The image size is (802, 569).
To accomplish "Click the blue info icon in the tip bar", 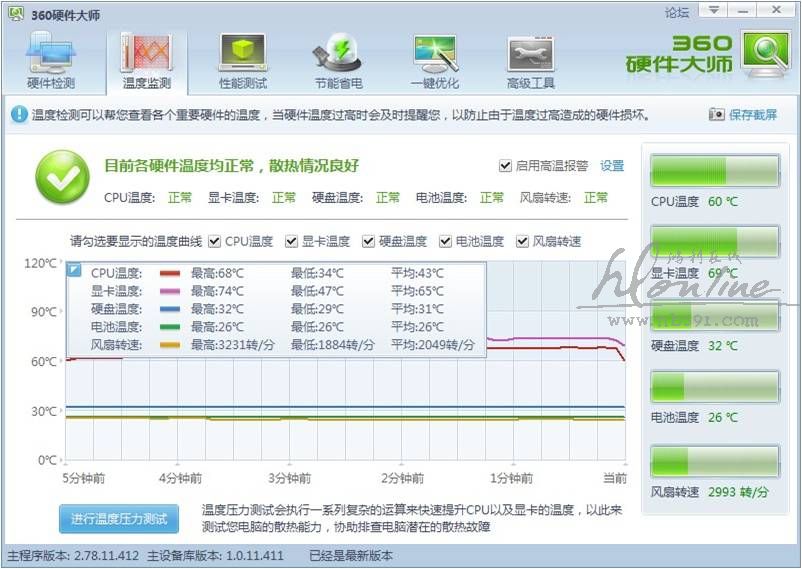I will point(19,115).
